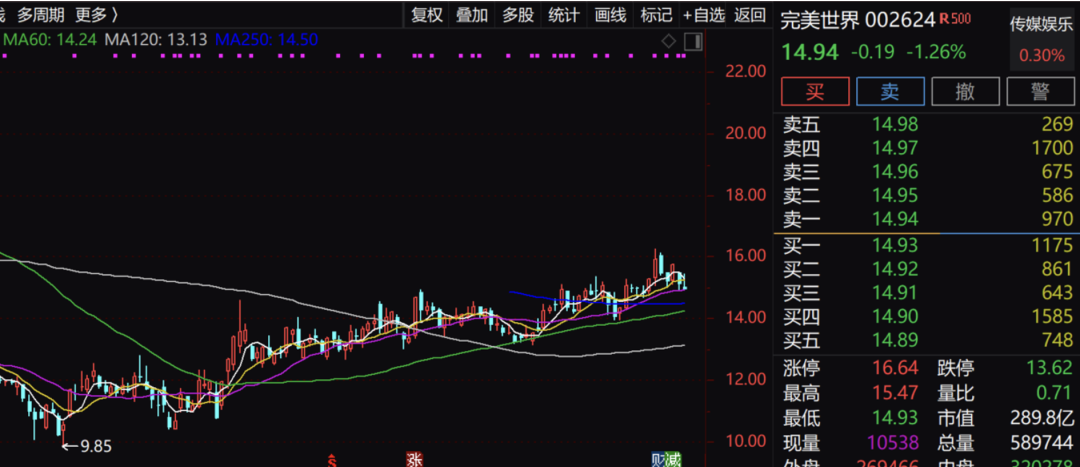
Task: Expand the 更多 periods menu
Action: point(96,14)
